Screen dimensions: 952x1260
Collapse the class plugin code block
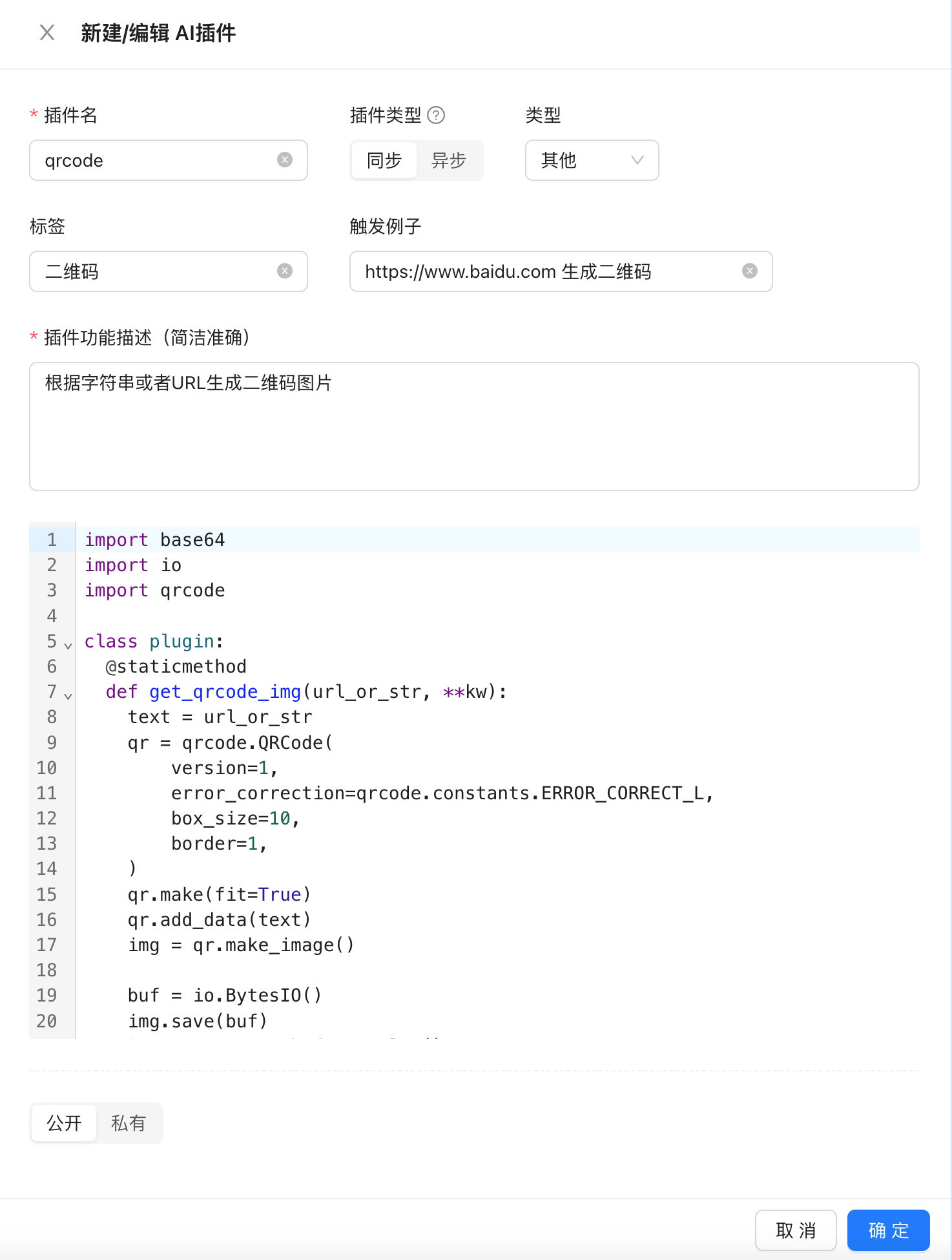pos(68,645)
